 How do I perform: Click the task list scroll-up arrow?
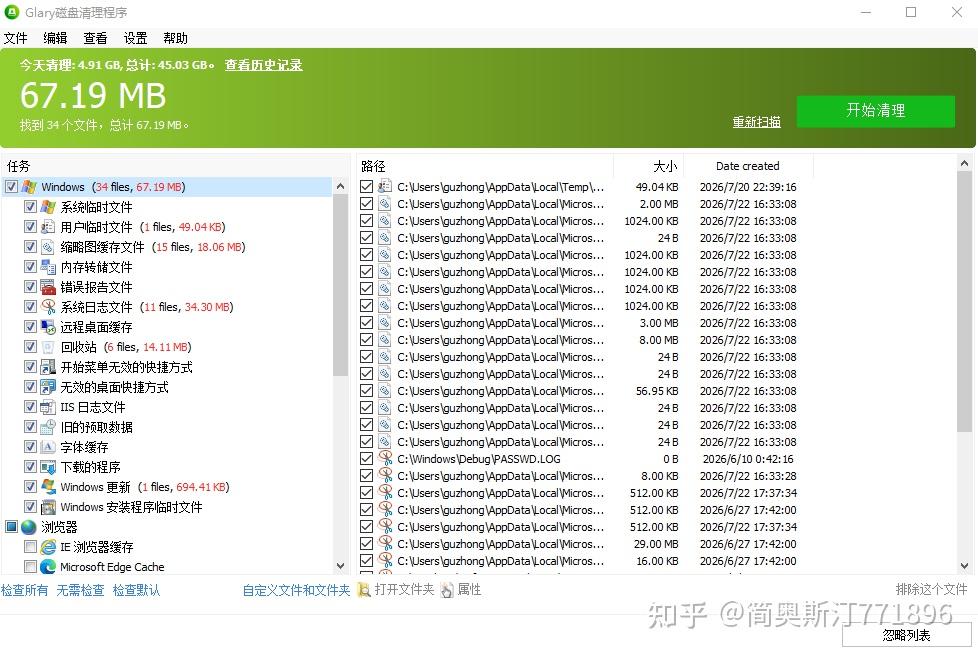point(340,186)
